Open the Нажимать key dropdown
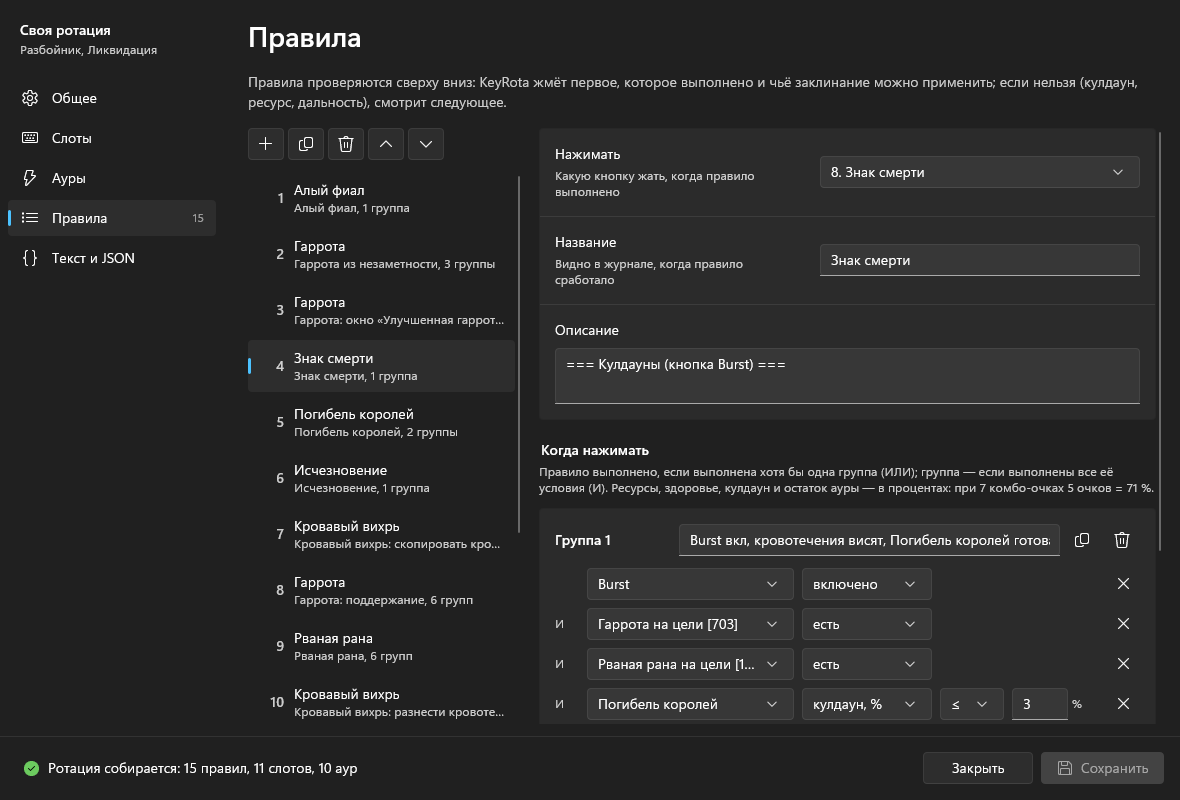The height and width of the screenshot is (800, 1180). click(x=979, y=172)
